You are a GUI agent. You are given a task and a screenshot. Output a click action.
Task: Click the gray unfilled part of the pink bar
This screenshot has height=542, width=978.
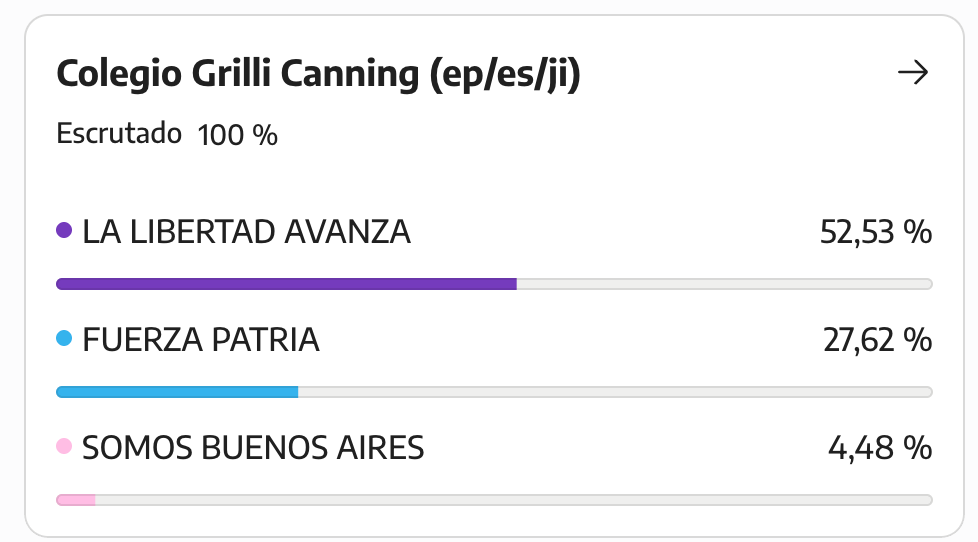[514, 500]
